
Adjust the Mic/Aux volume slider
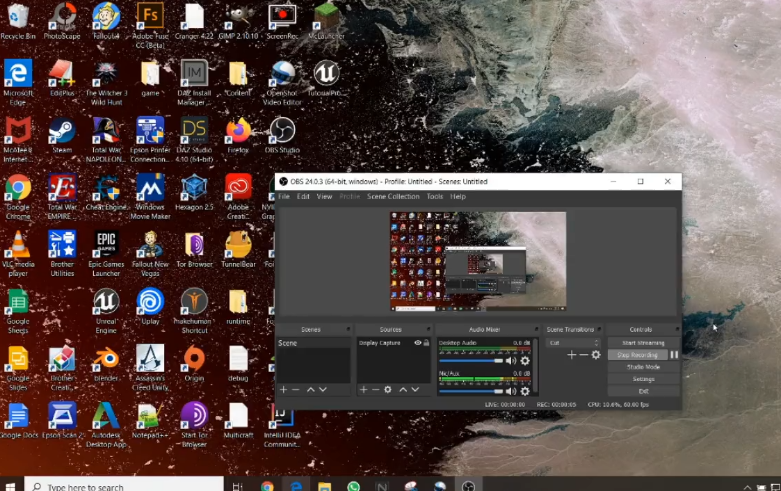(471, 391)
